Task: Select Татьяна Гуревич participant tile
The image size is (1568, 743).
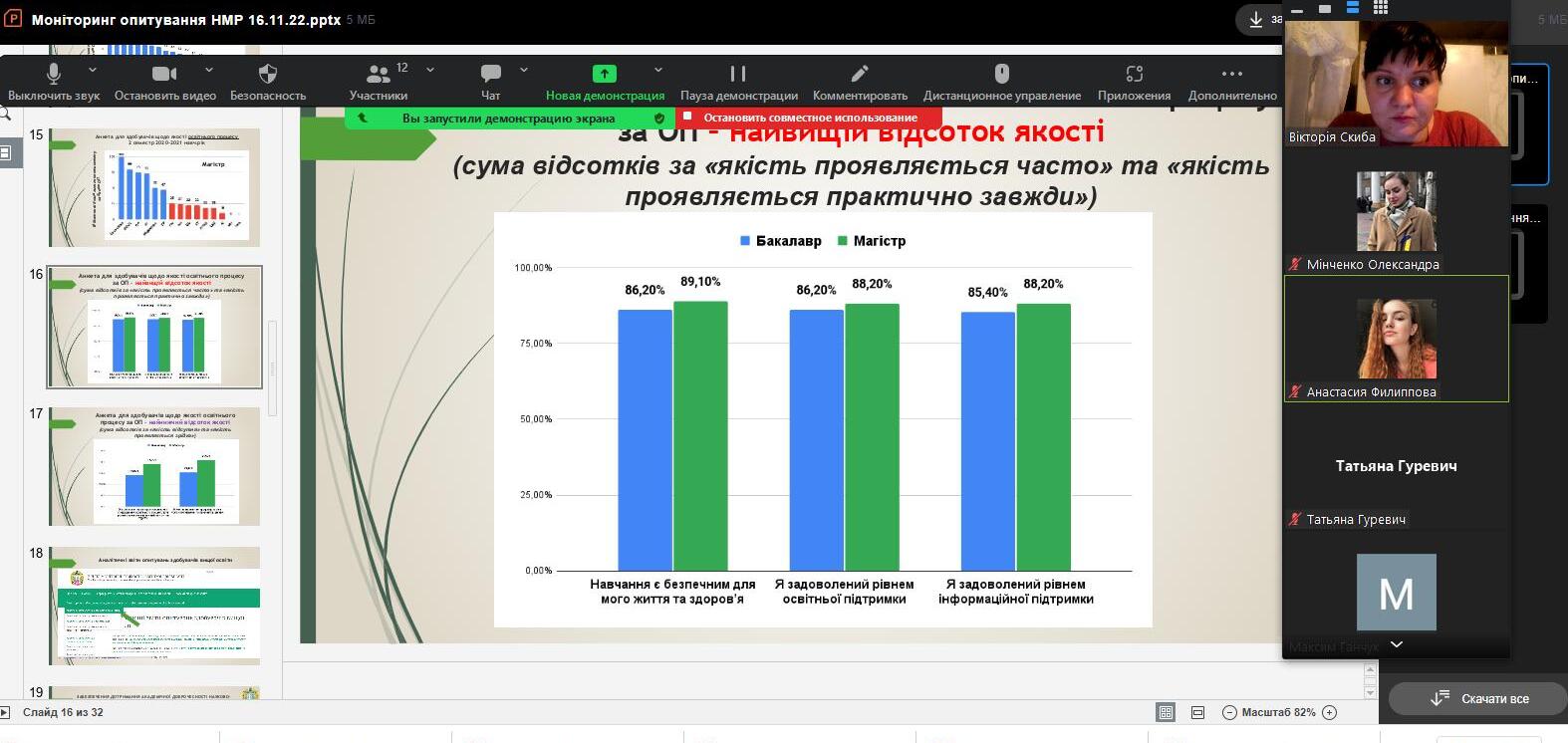Action: tap(1397, 466)
